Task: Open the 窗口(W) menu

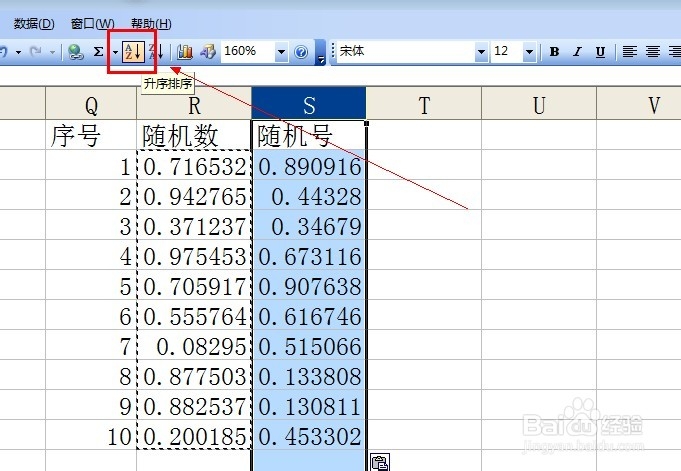Action: [x=93, y=23]
